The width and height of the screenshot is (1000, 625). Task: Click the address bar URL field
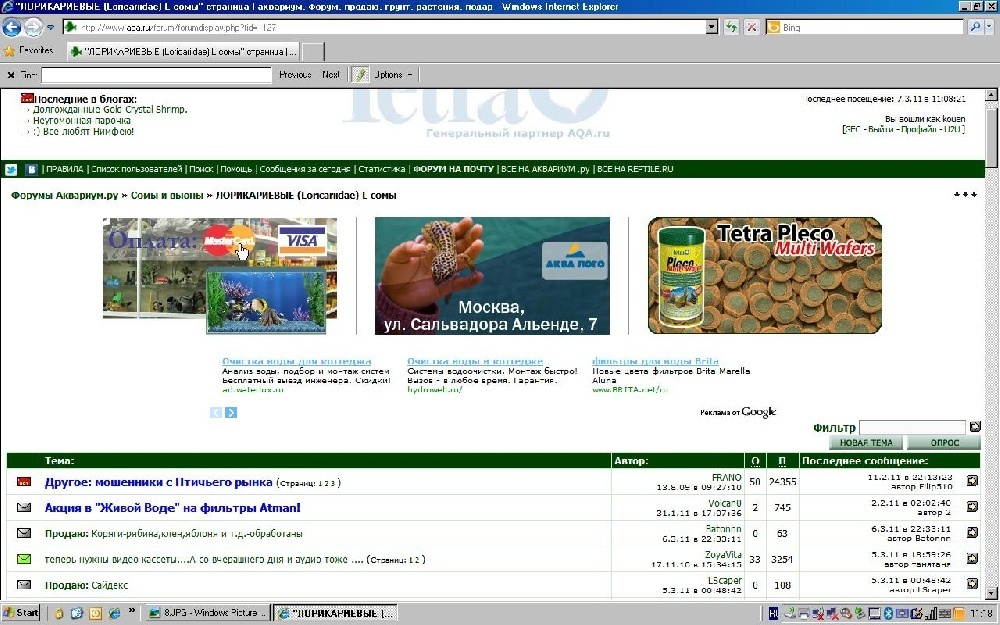pos(385,27)
